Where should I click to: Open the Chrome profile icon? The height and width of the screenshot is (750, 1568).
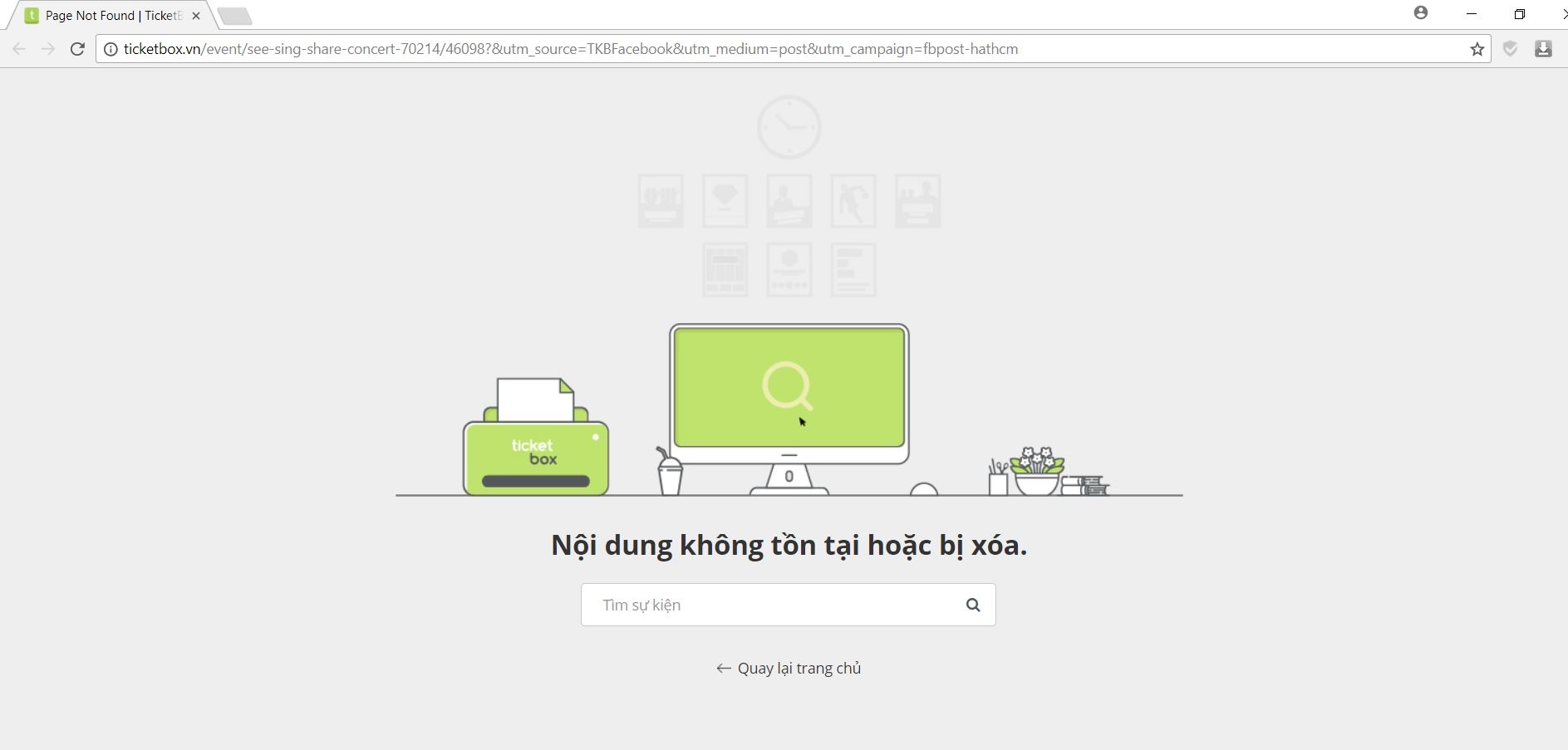pos(1421,13)
